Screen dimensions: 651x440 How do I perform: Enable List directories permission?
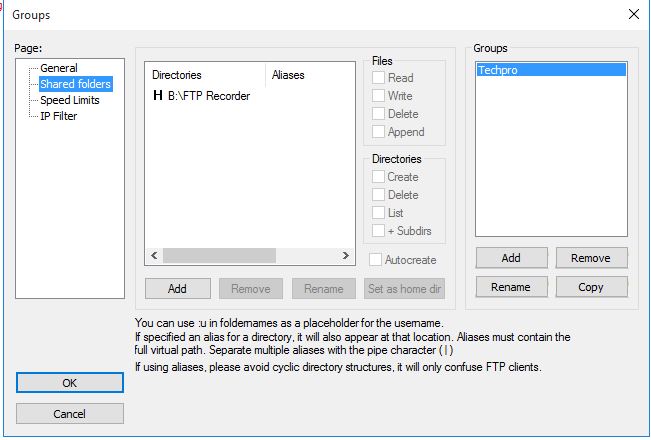(378, 213)
